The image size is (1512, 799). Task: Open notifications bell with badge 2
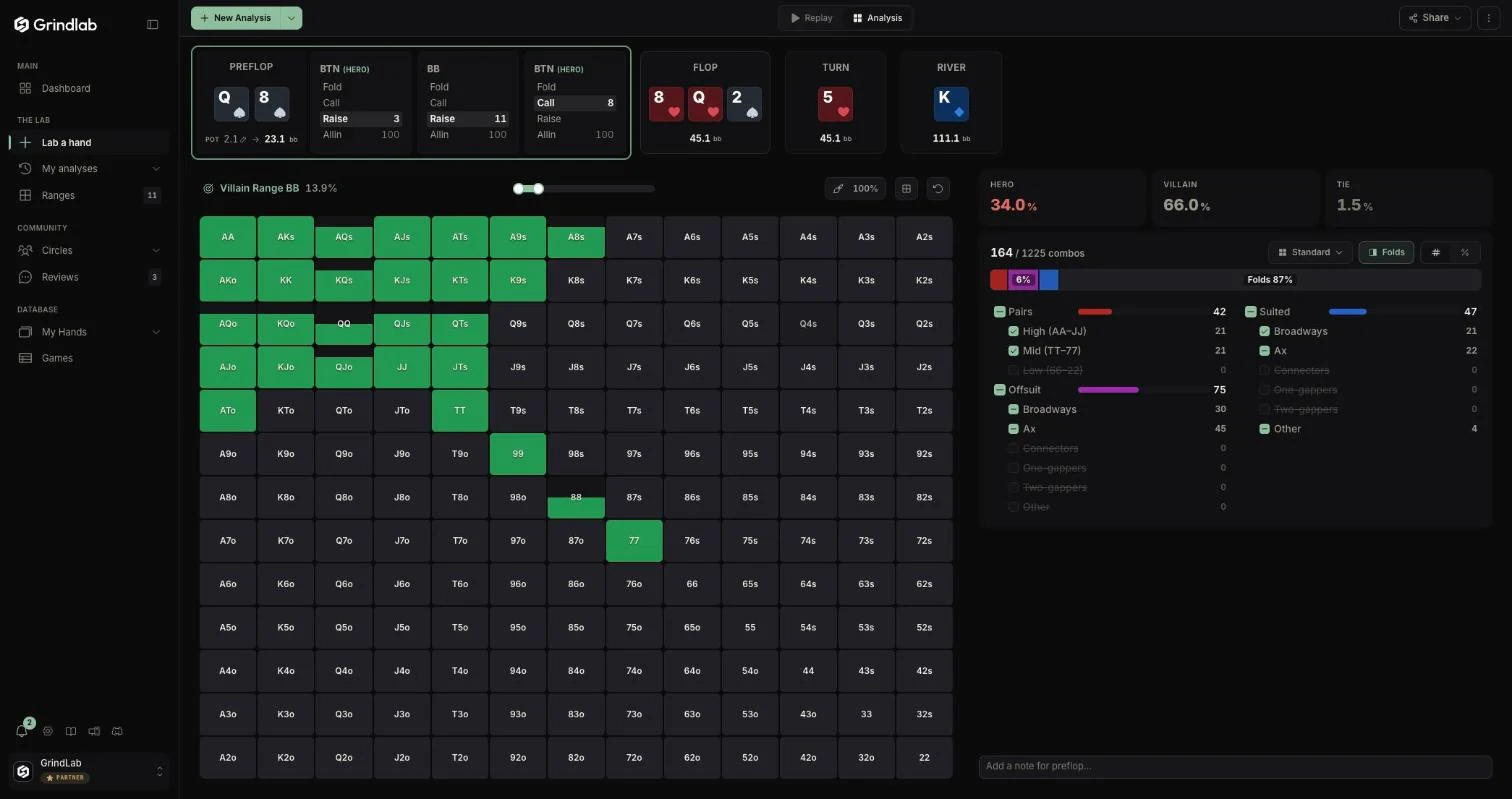[22, 731]
